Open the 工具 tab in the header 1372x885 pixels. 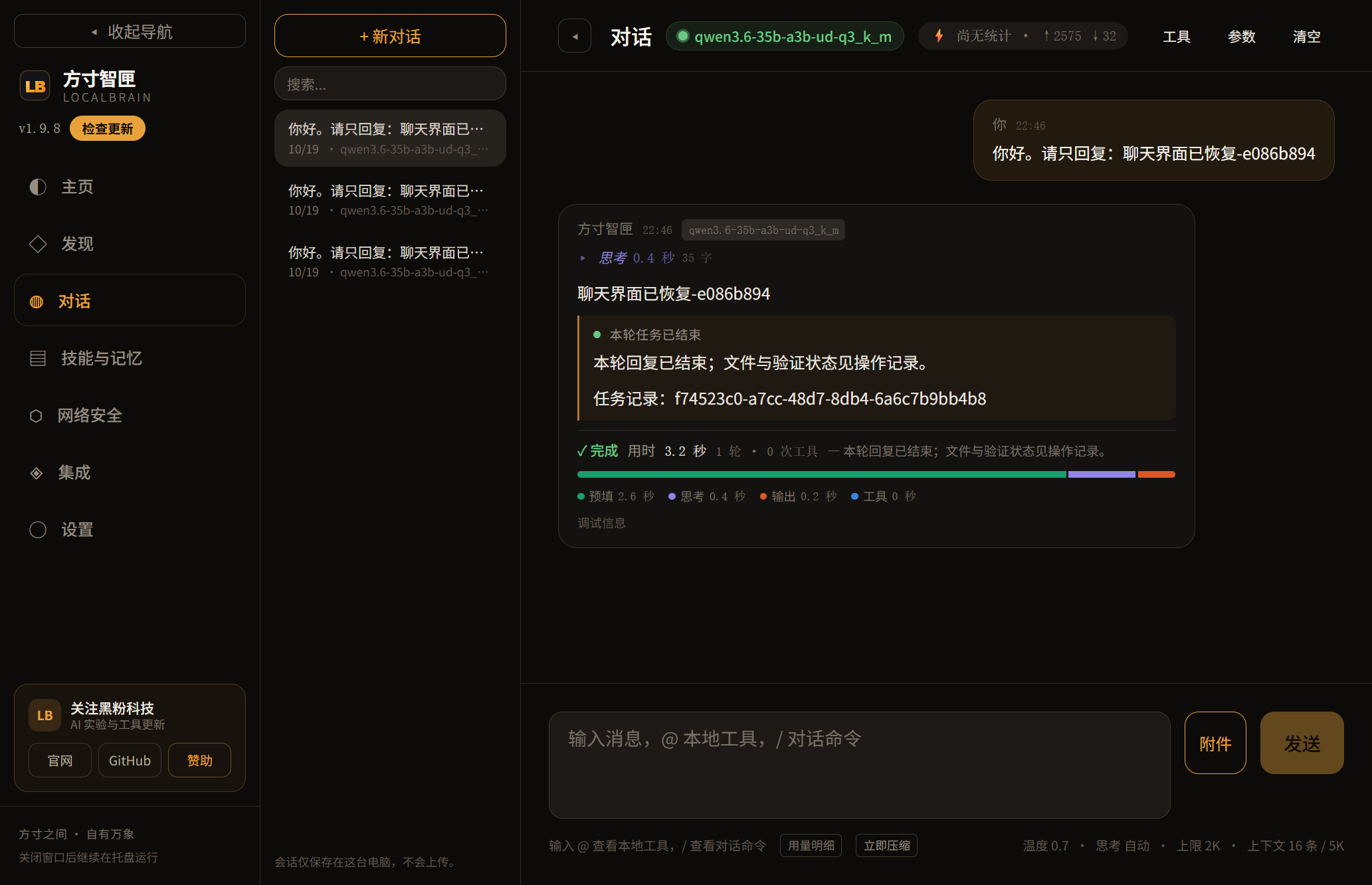point(1176,37)
